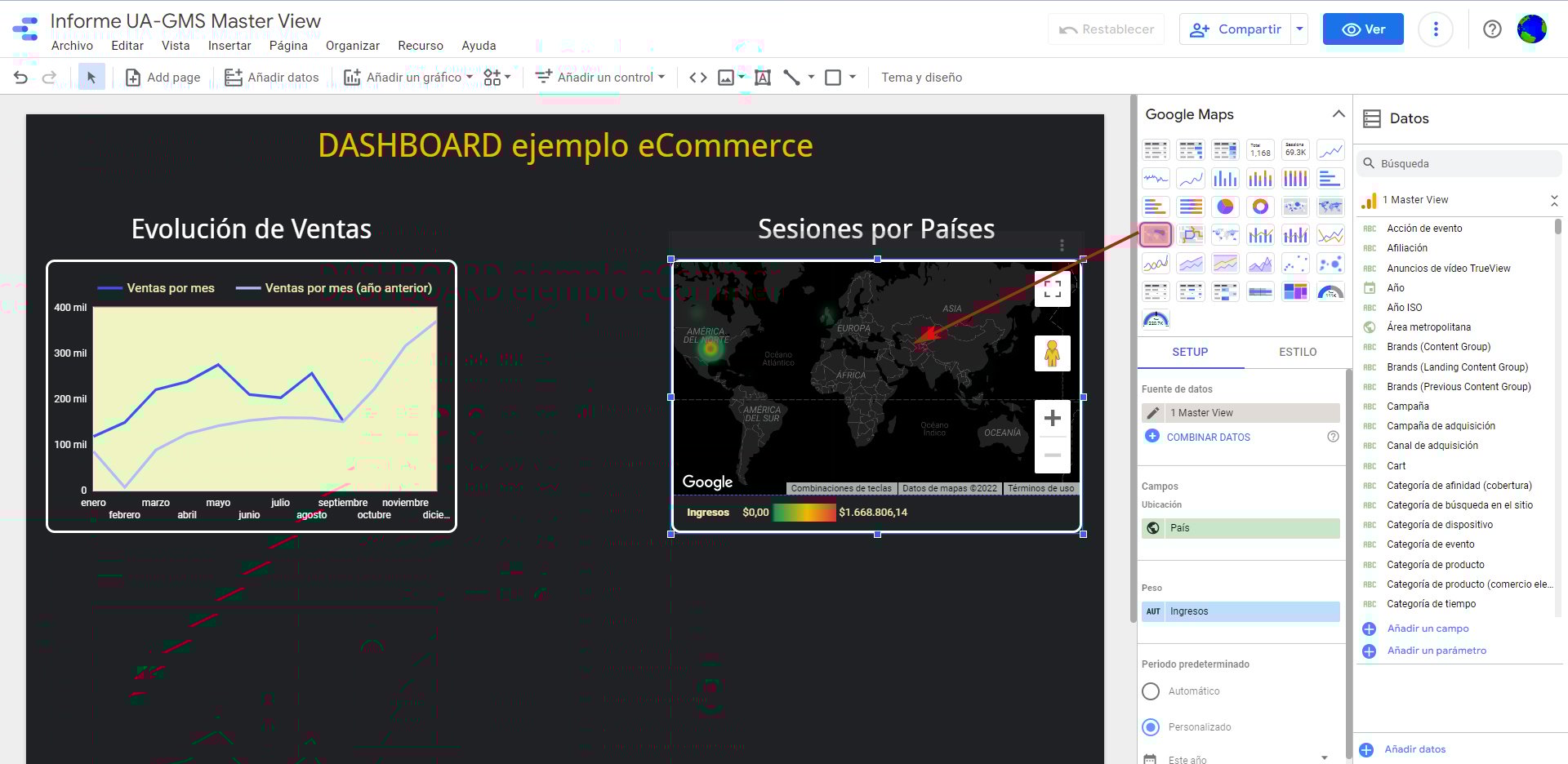1568x764 pixels.
Task: Select the pie chart type
Action: 1225,207
